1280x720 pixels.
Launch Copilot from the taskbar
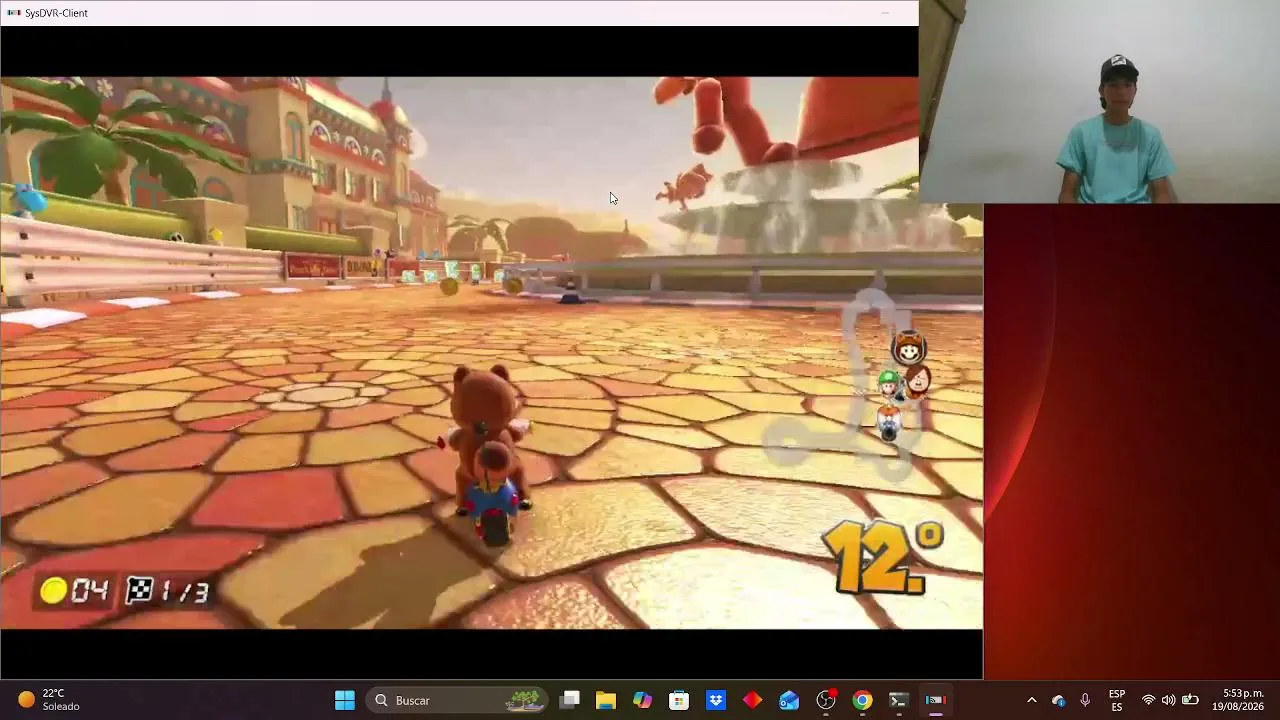(642, 700)
